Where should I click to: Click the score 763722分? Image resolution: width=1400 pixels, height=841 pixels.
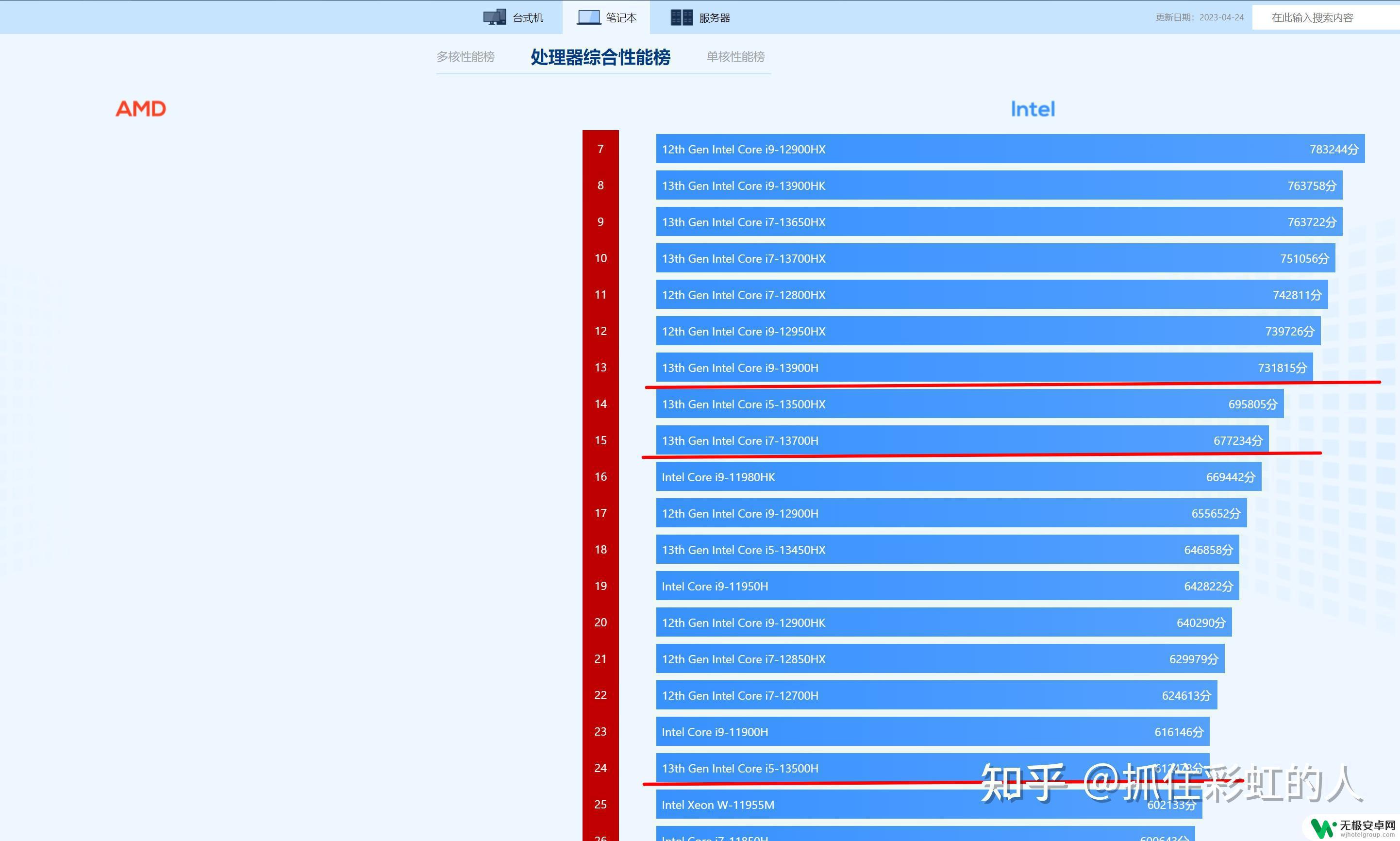(1312, 222)
